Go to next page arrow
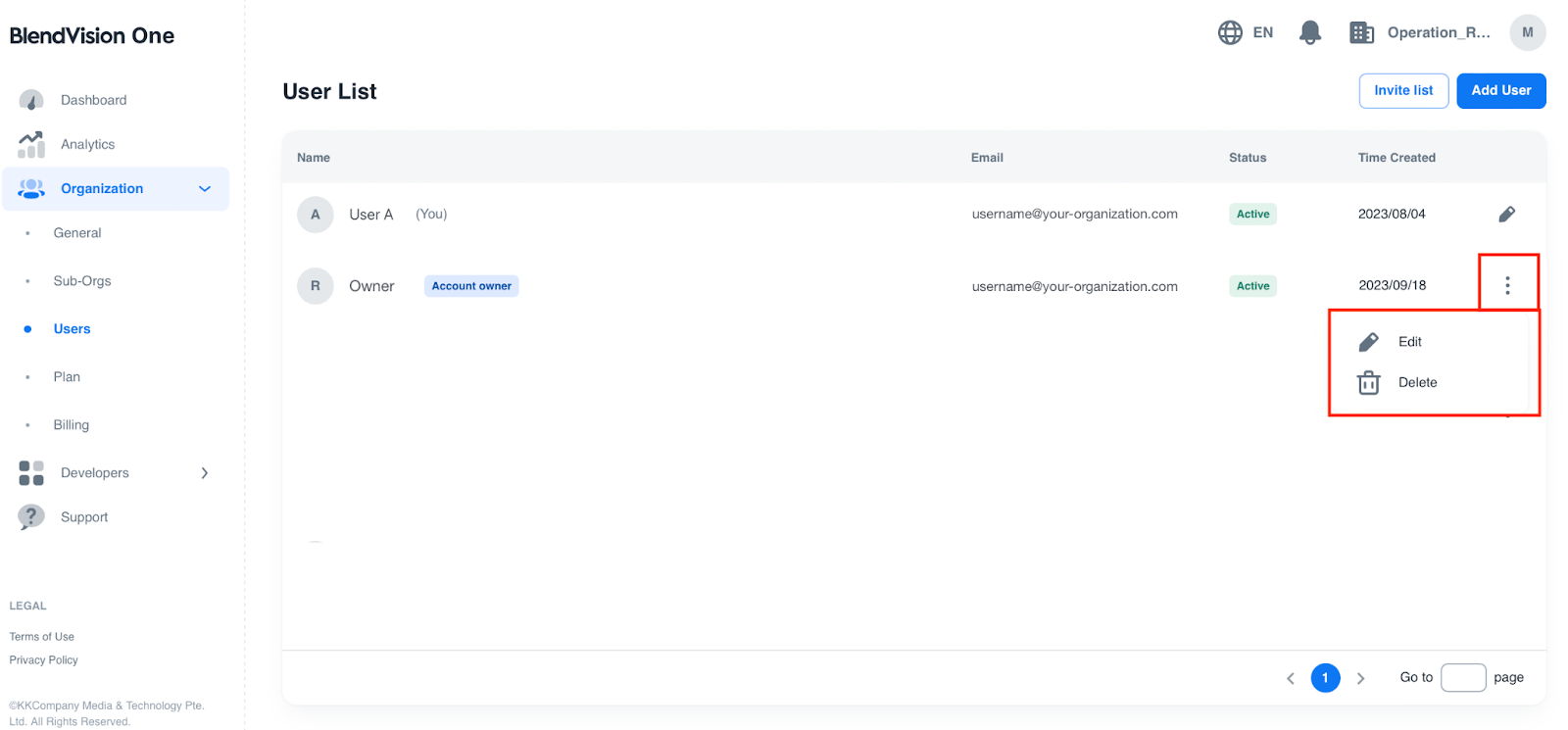The width and height of the screenshot is (1568, 730). (x=1360, y=678)
